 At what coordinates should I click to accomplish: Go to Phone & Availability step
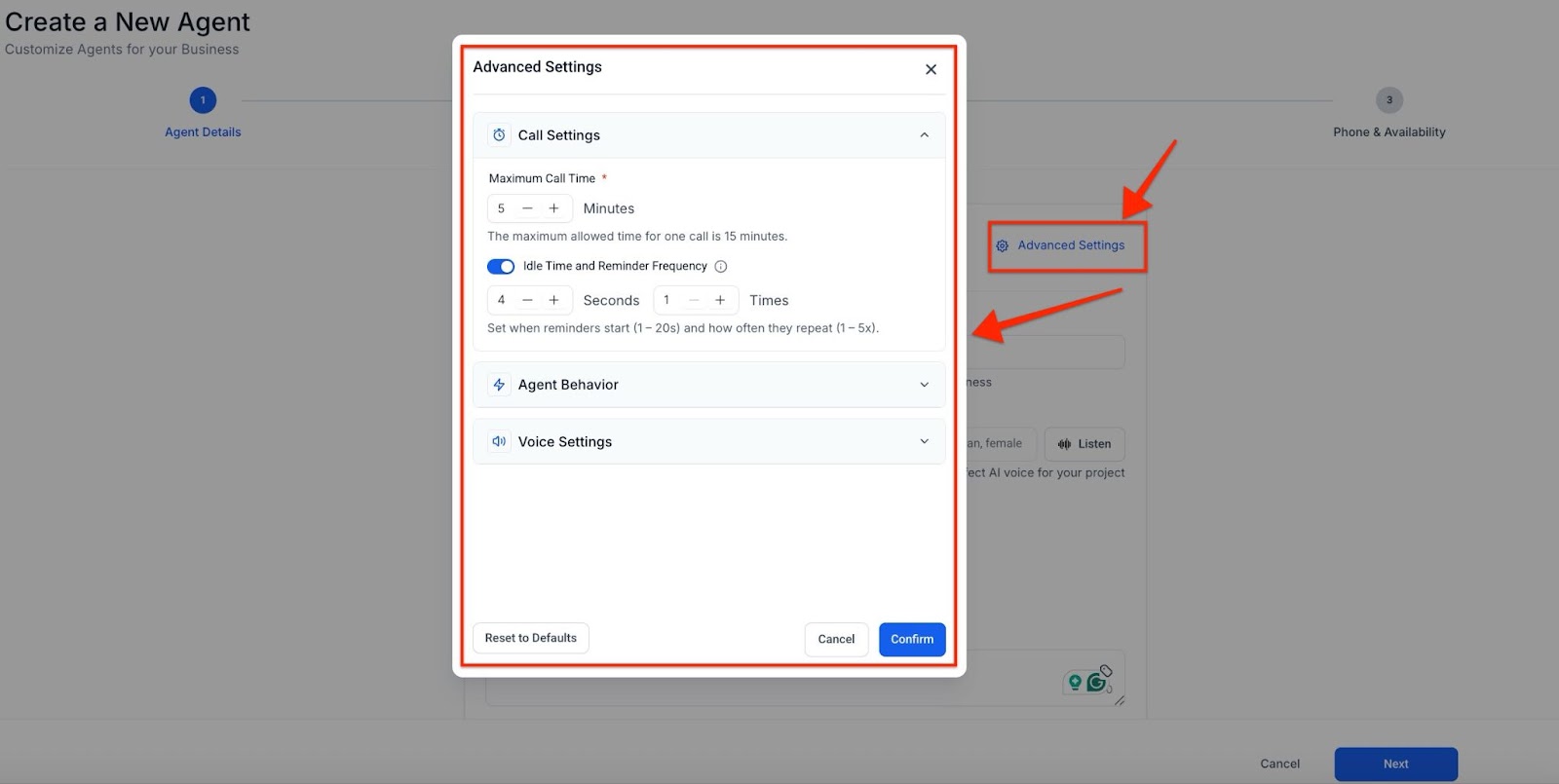[1388, 100]
